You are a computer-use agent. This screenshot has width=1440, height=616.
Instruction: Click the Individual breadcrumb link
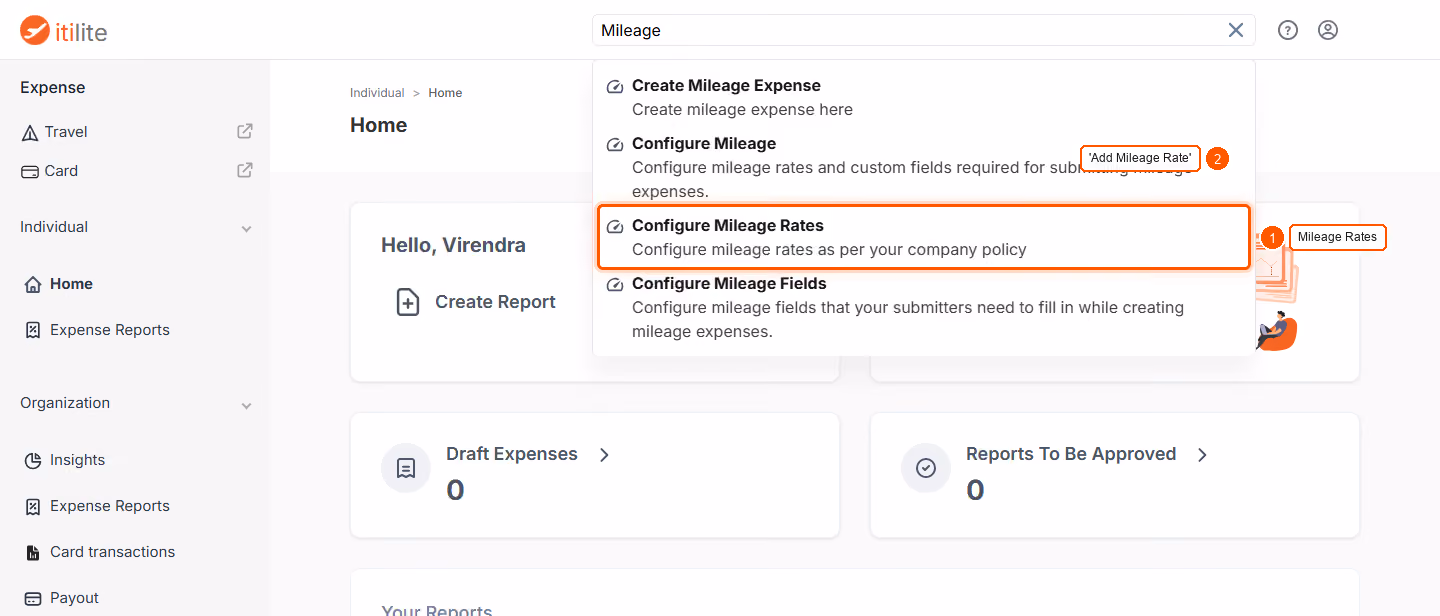[377, 93]
